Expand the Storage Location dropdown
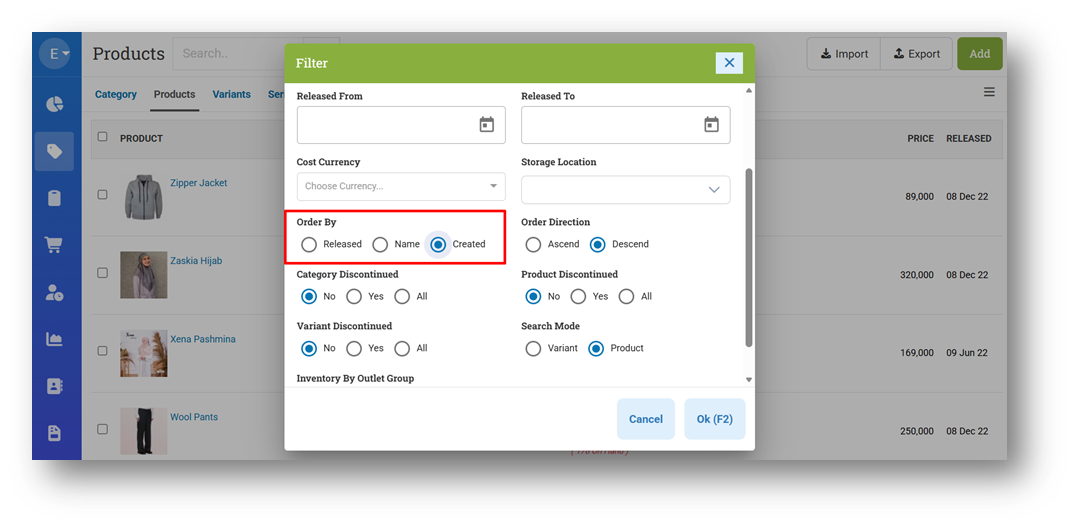 coord(626,190)
